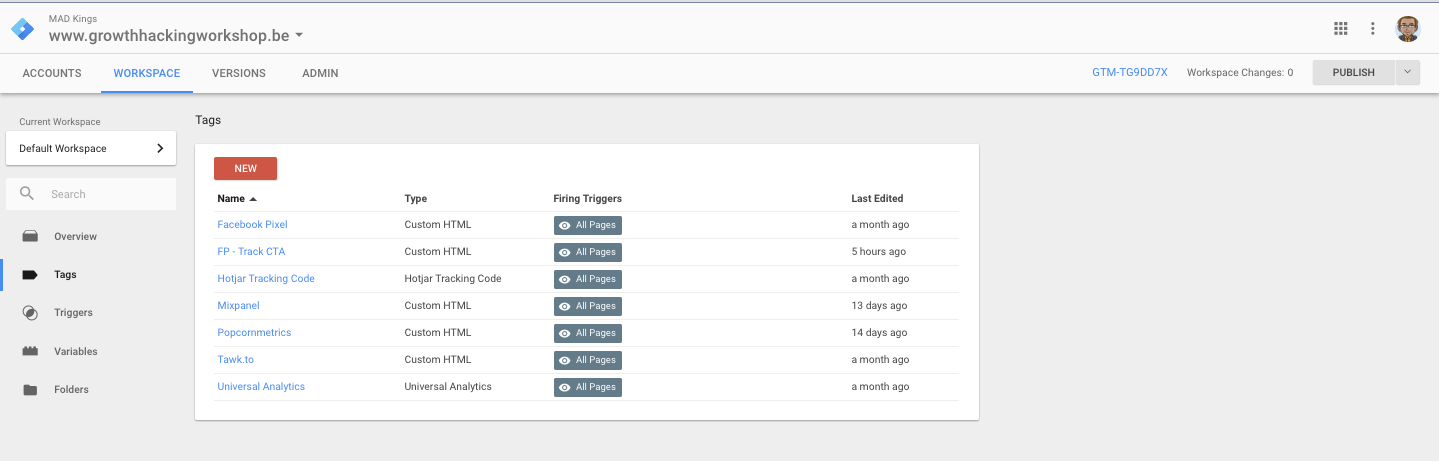Select the Triggers sidebar icon
Viewport: 1439px width, 461px height.
(30, 313)
